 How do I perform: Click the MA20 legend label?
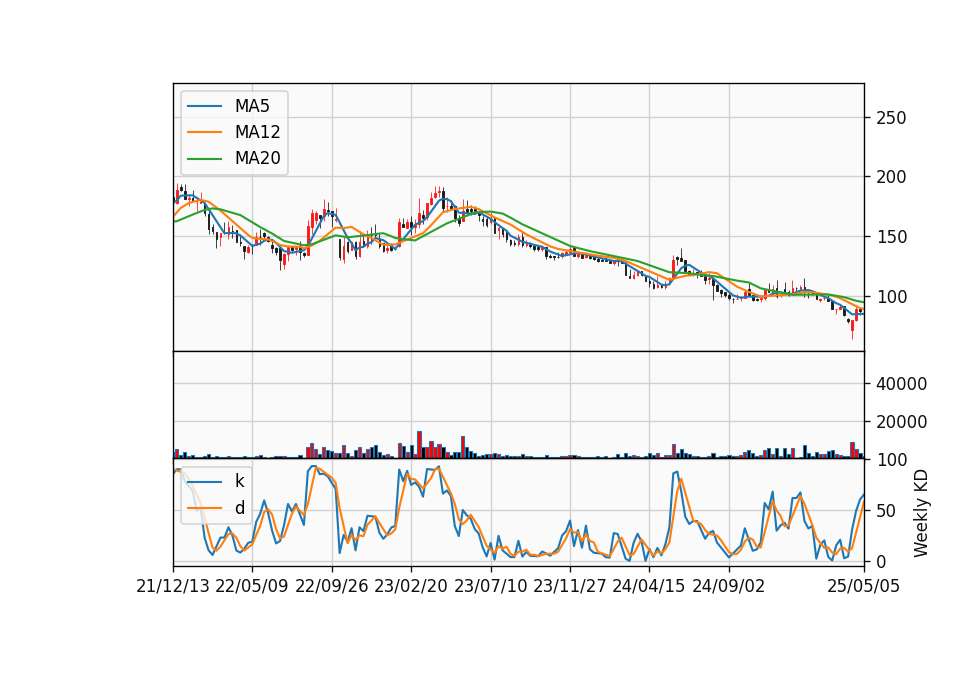258,158
